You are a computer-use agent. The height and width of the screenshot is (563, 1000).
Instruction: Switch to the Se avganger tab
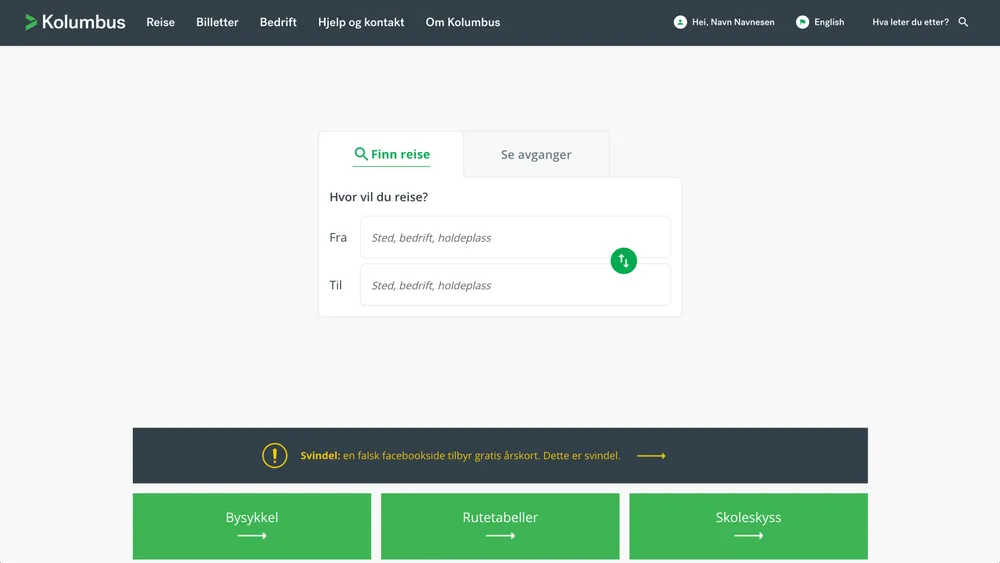[536, 155]
